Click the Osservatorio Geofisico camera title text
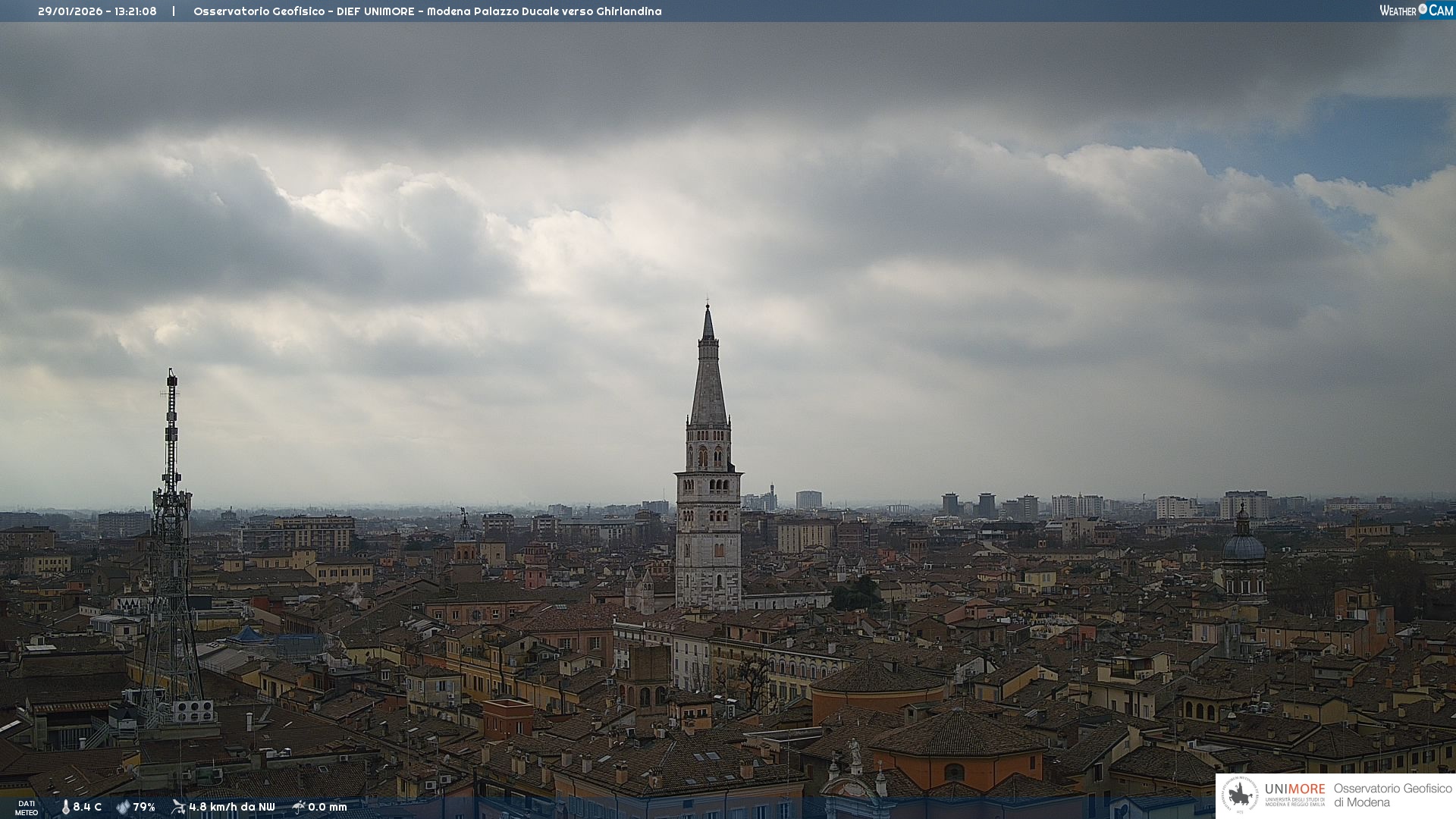This screenshot has height=819, width=1456. pyautogui.click(x=427, y=11)
